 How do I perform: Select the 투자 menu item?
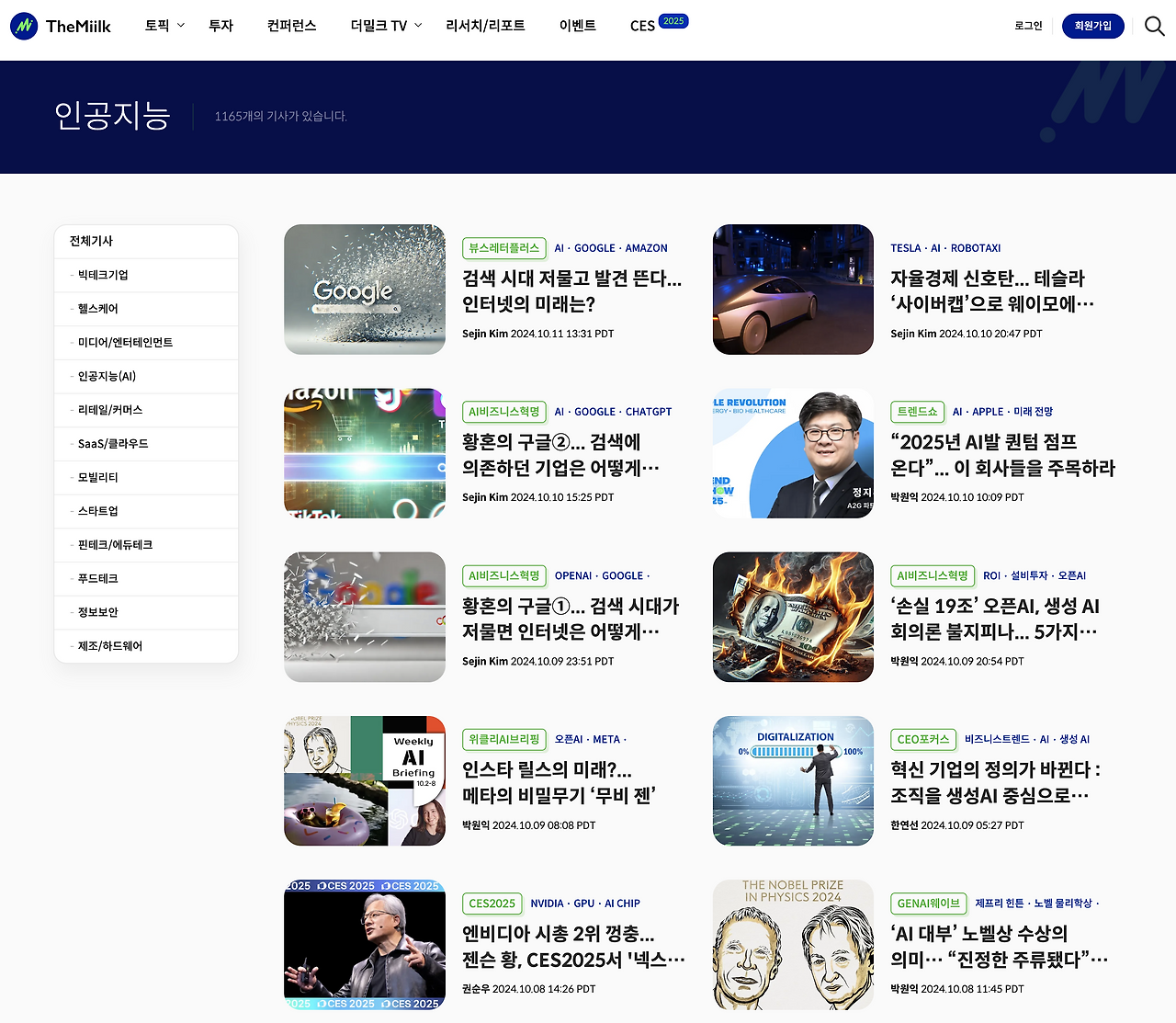(x=220, y=26)
